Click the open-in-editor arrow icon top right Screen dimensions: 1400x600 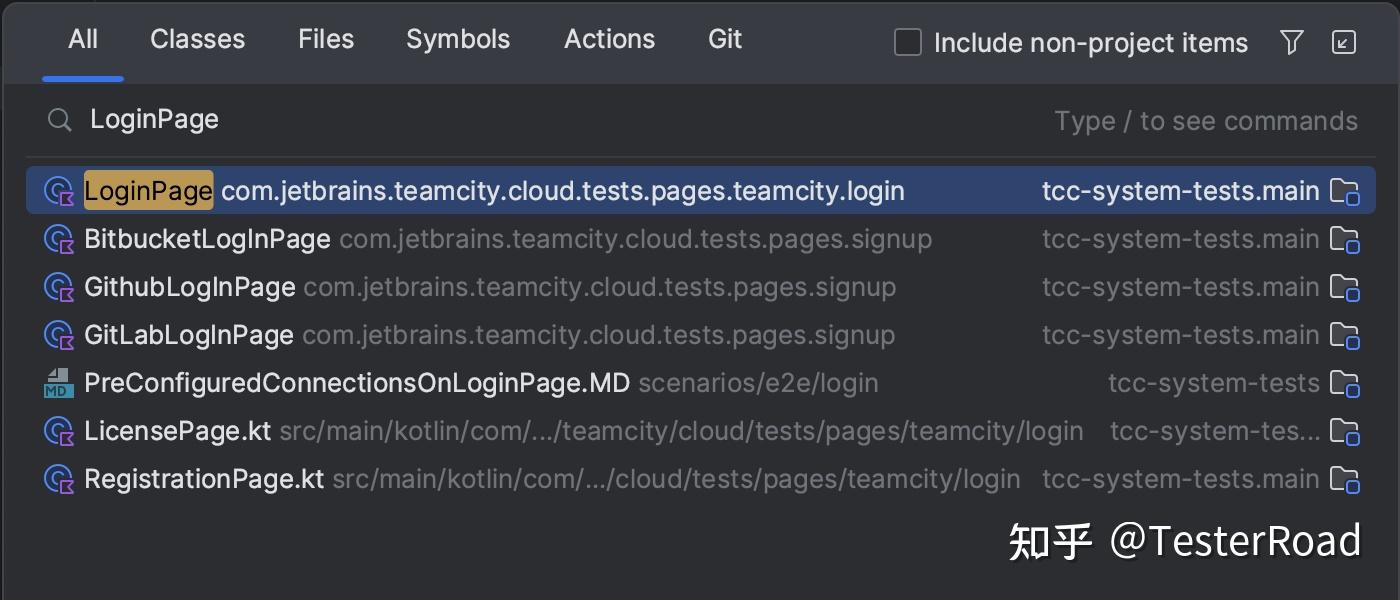pos(1343,42)
